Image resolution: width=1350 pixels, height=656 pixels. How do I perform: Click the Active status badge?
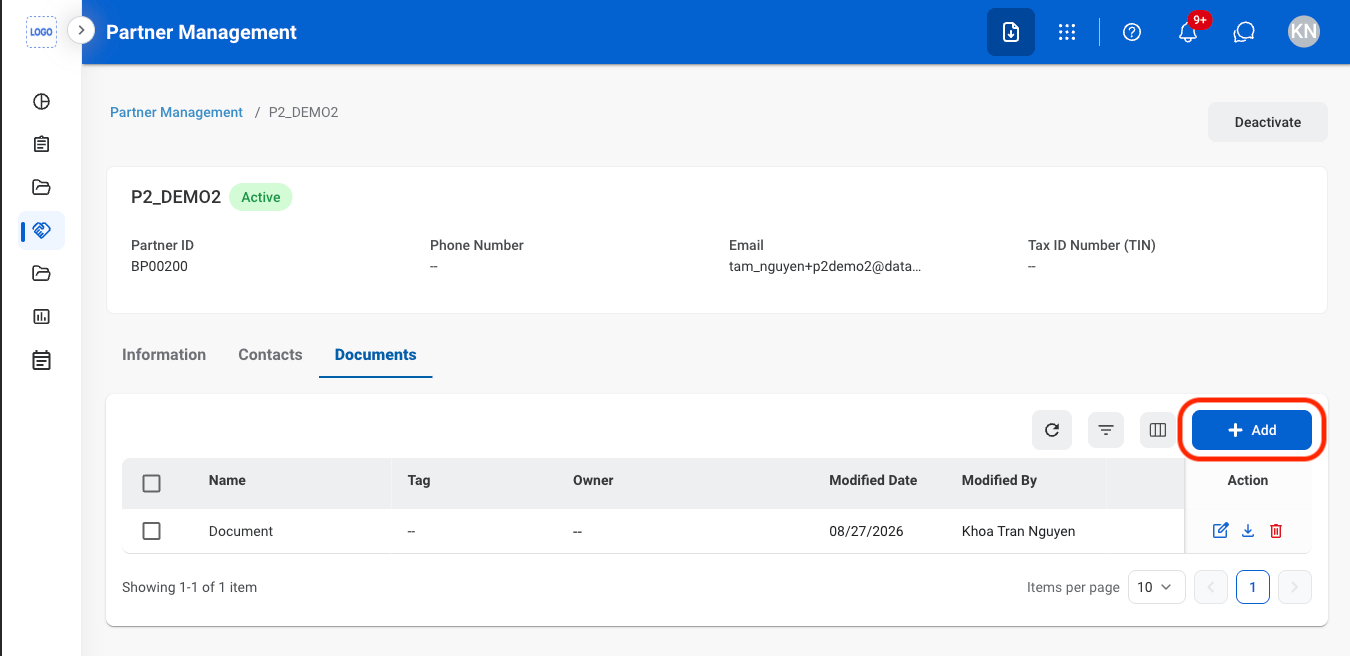pyautogui.click(x=261, y=197)
